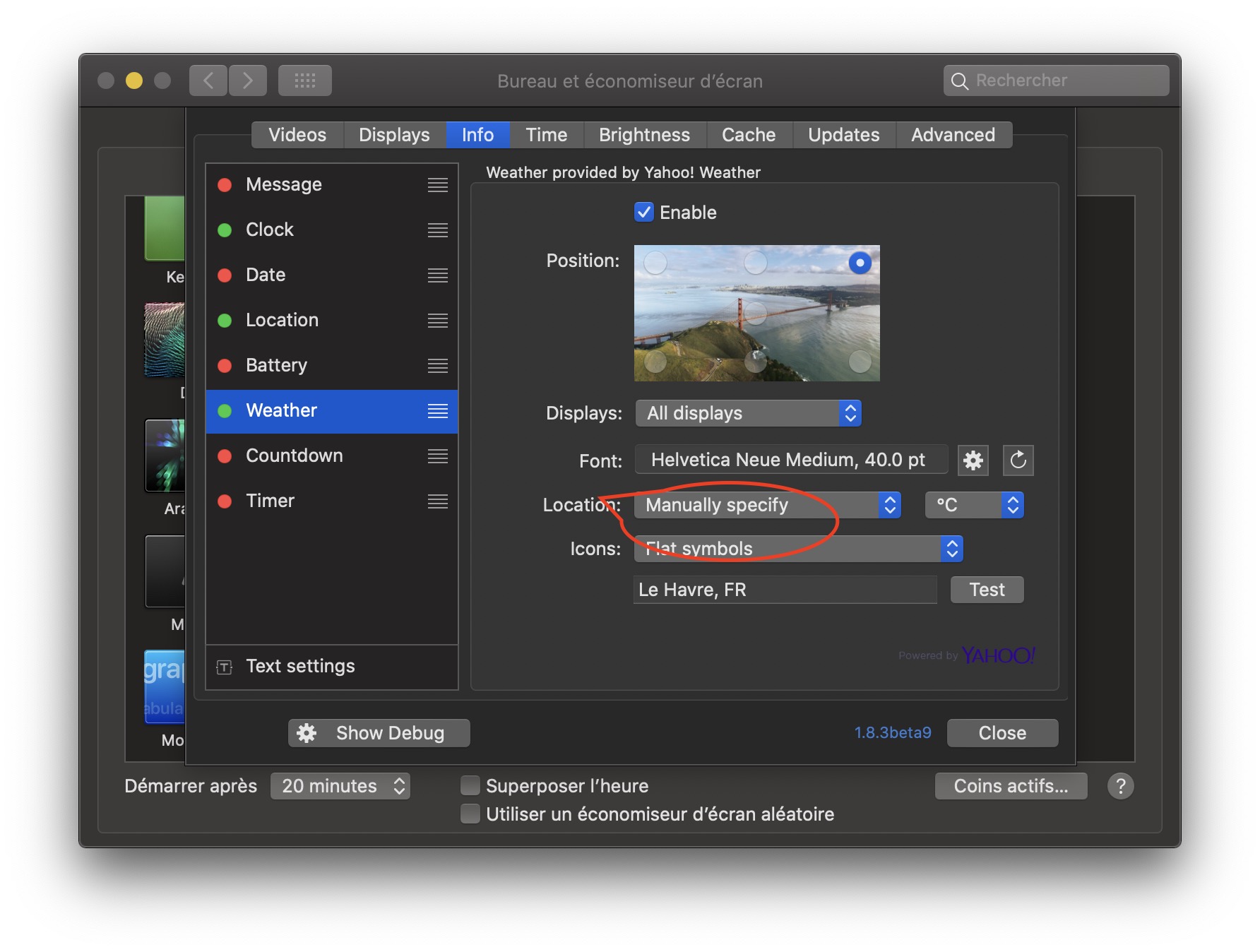Click the red Timer status dot
Screen dimensions: 1260x952
pos(225,501)
